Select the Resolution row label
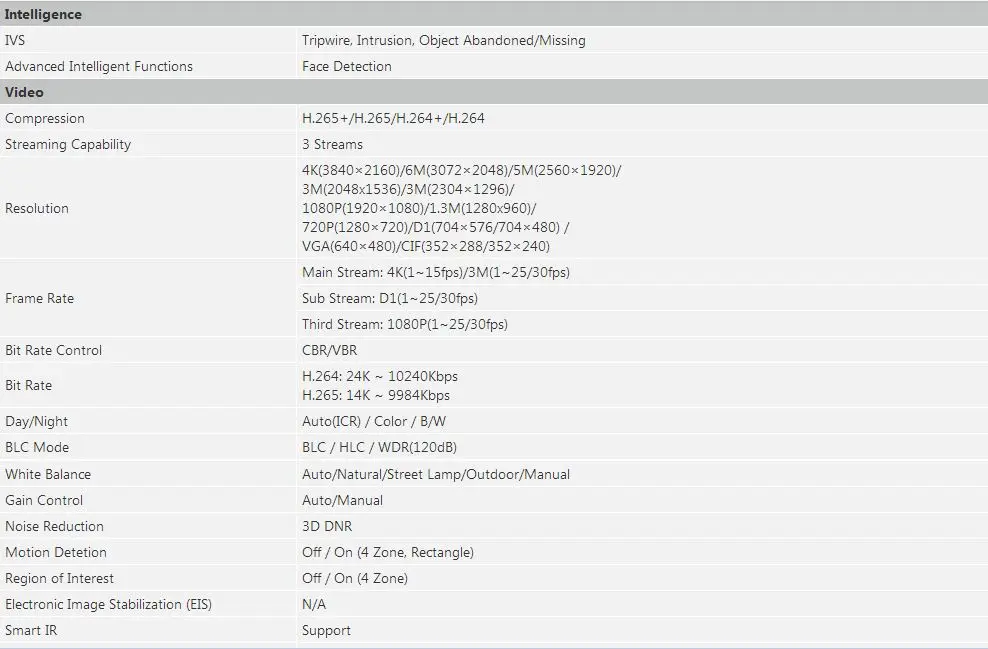The width and height of the screenshot is (988, 649). point(37,209)
